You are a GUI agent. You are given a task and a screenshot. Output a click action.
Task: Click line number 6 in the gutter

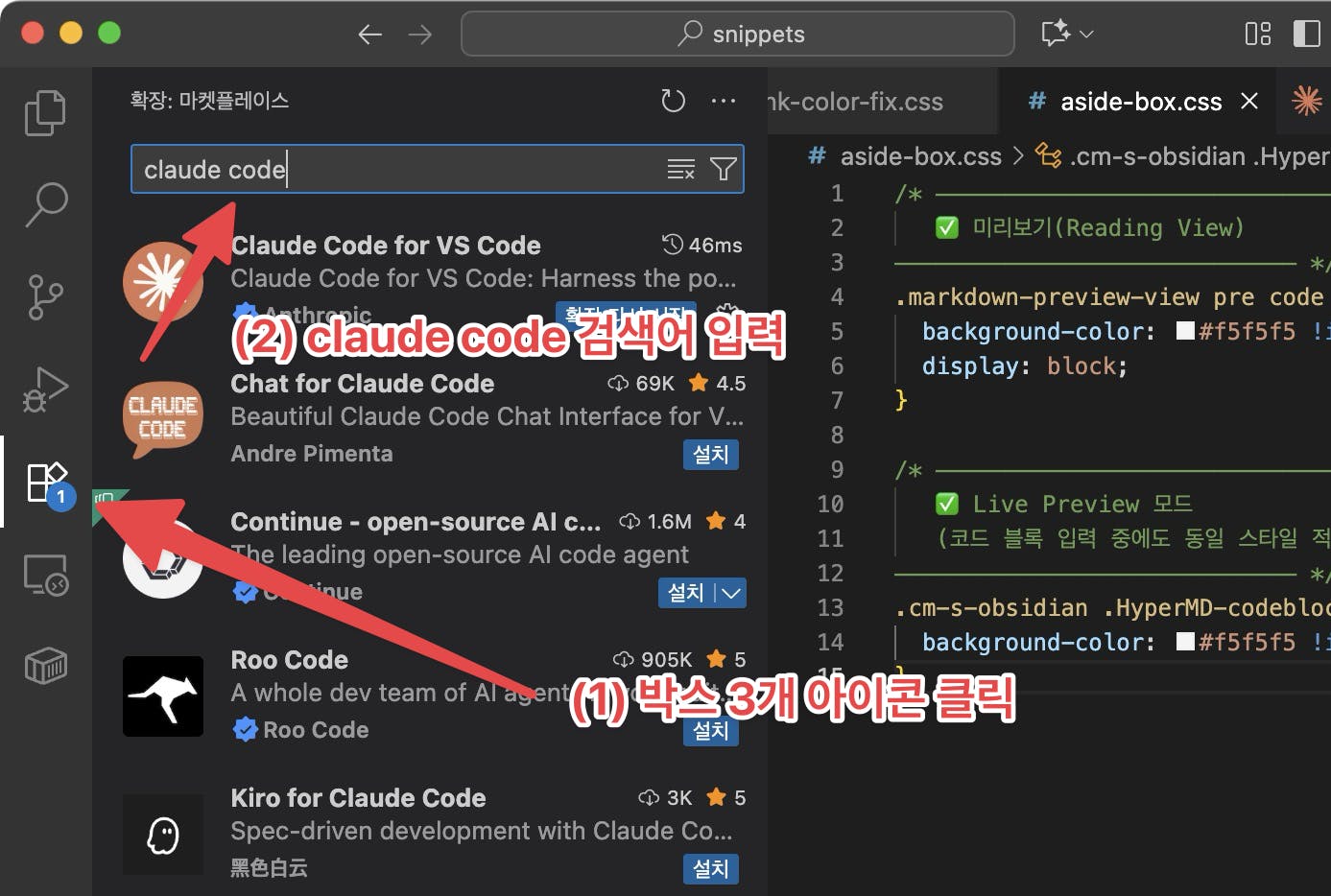coord(837,365)
